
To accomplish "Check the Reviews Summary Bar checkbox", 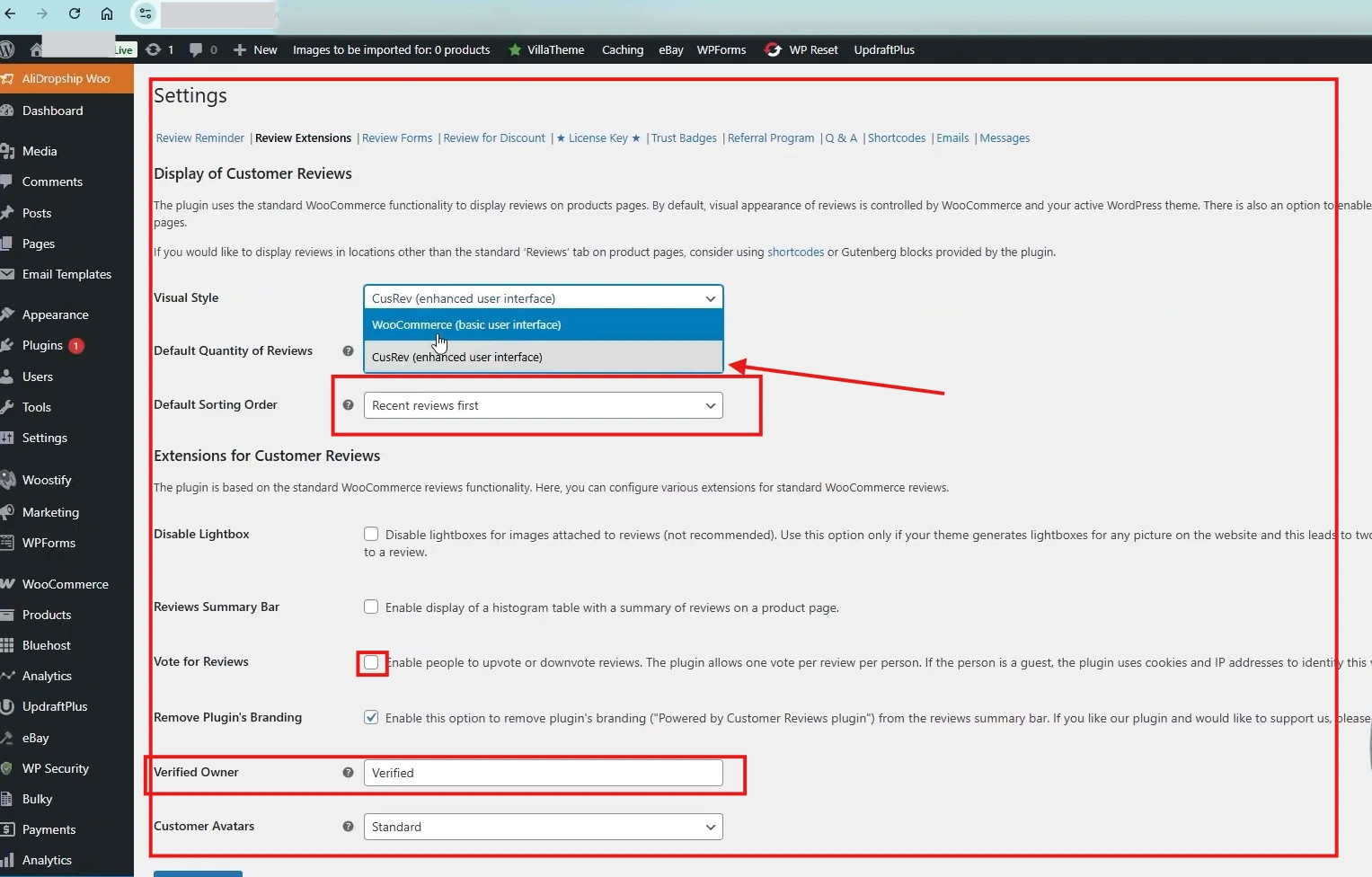I will click(x=371, y=607).
